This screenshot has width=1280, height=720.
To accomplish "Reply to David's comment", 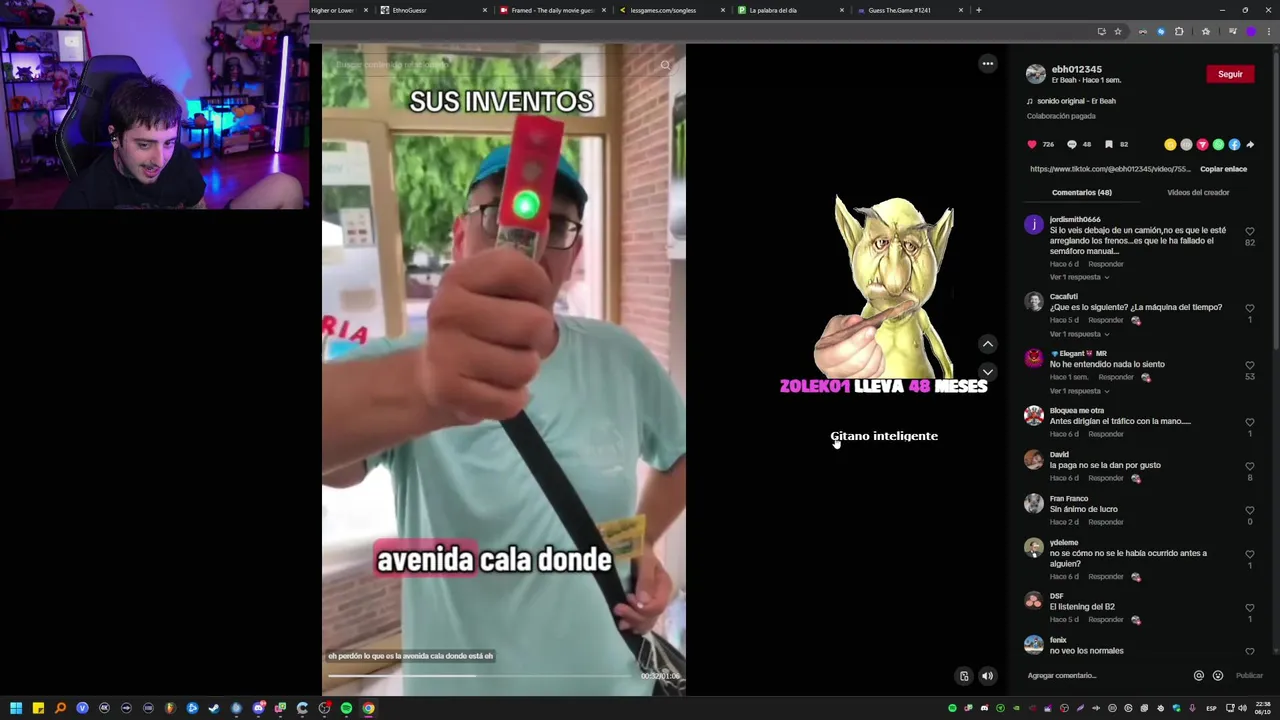I will (1105, 478).
